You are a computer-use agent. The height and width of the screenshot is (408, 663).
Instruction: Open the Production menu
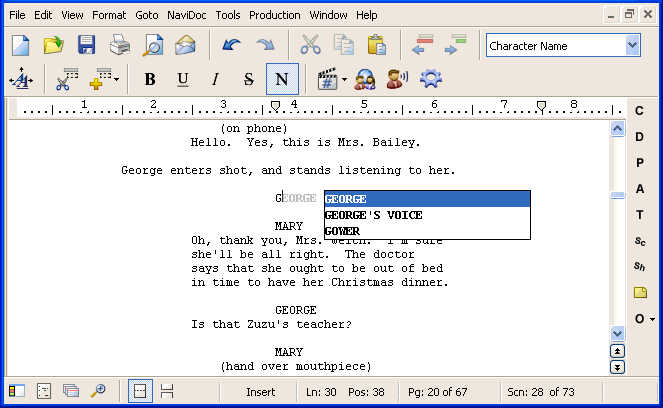[x=274, y=15]
